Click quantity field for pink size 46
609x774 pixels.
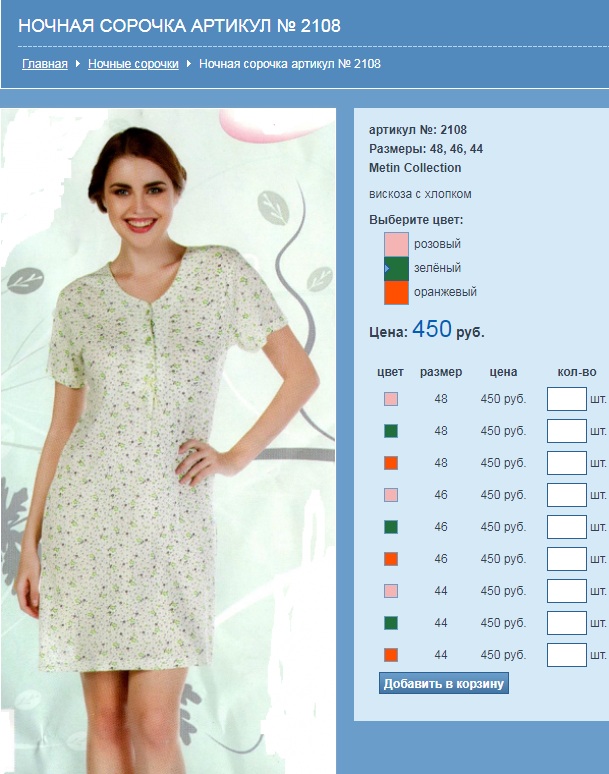pos(566,495)
